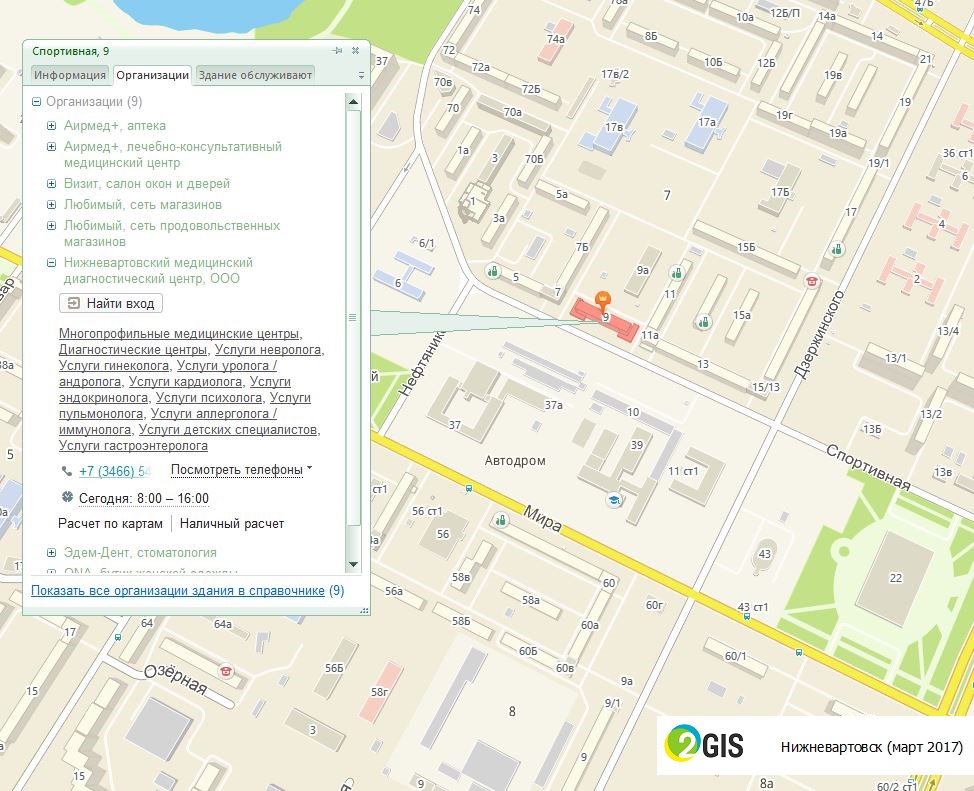Click the bus stop icon near building 60/1

799,652
